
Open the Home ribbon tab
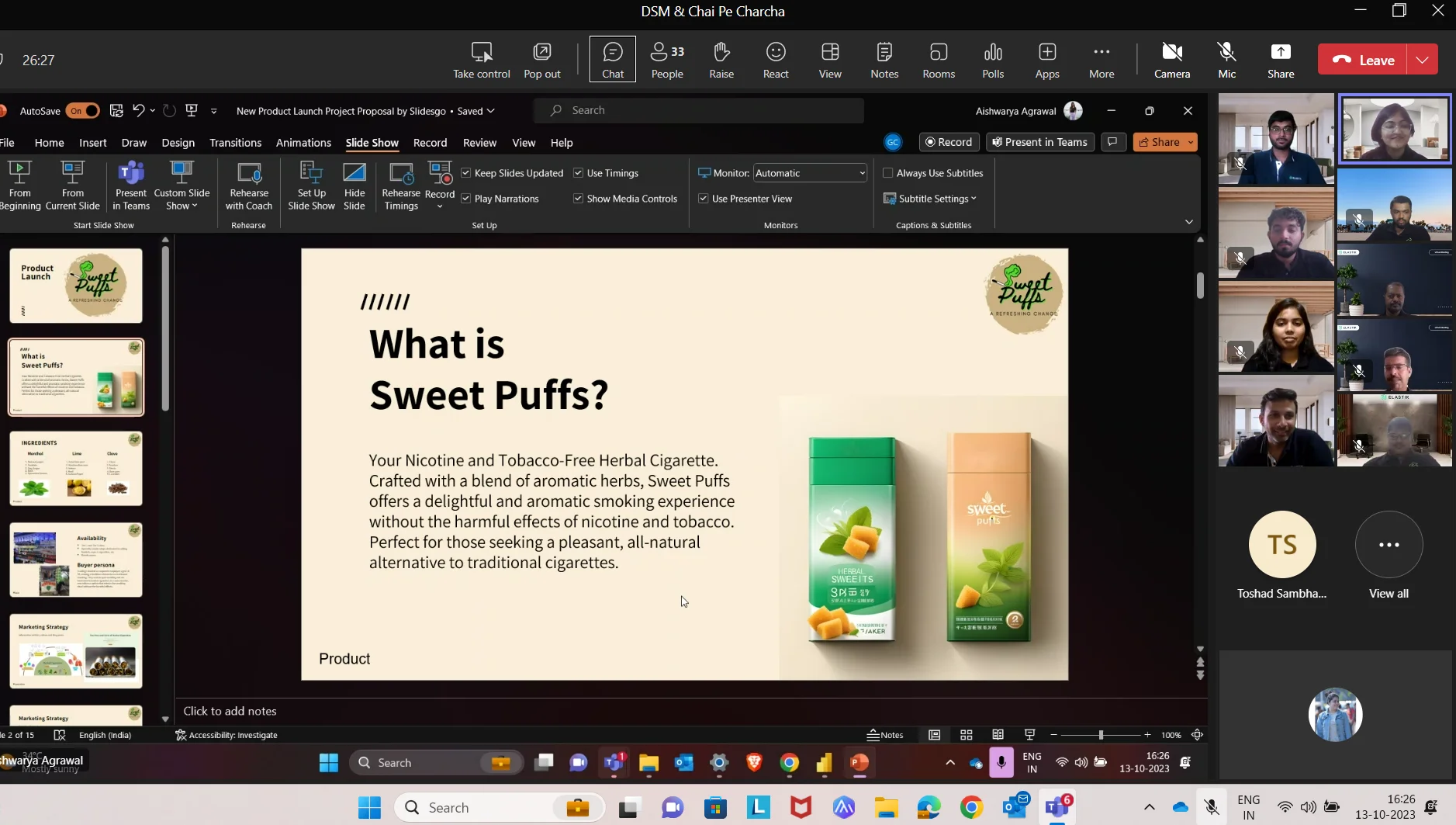pyautogui.click(x=49, y=143)
